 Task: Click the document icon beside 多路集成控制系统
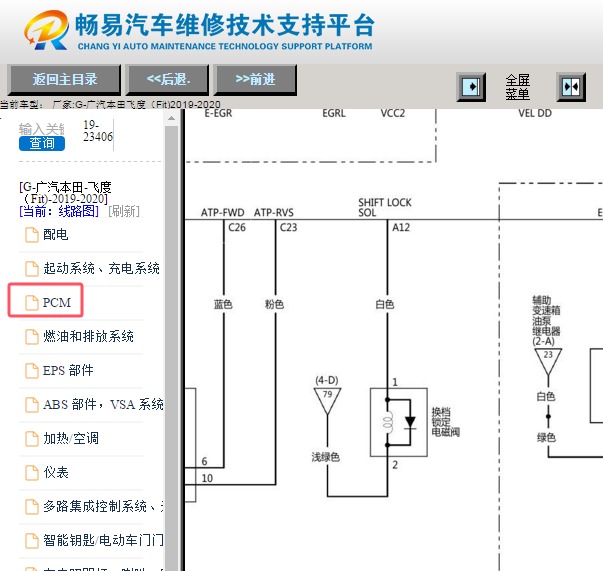tap(32, 507)
